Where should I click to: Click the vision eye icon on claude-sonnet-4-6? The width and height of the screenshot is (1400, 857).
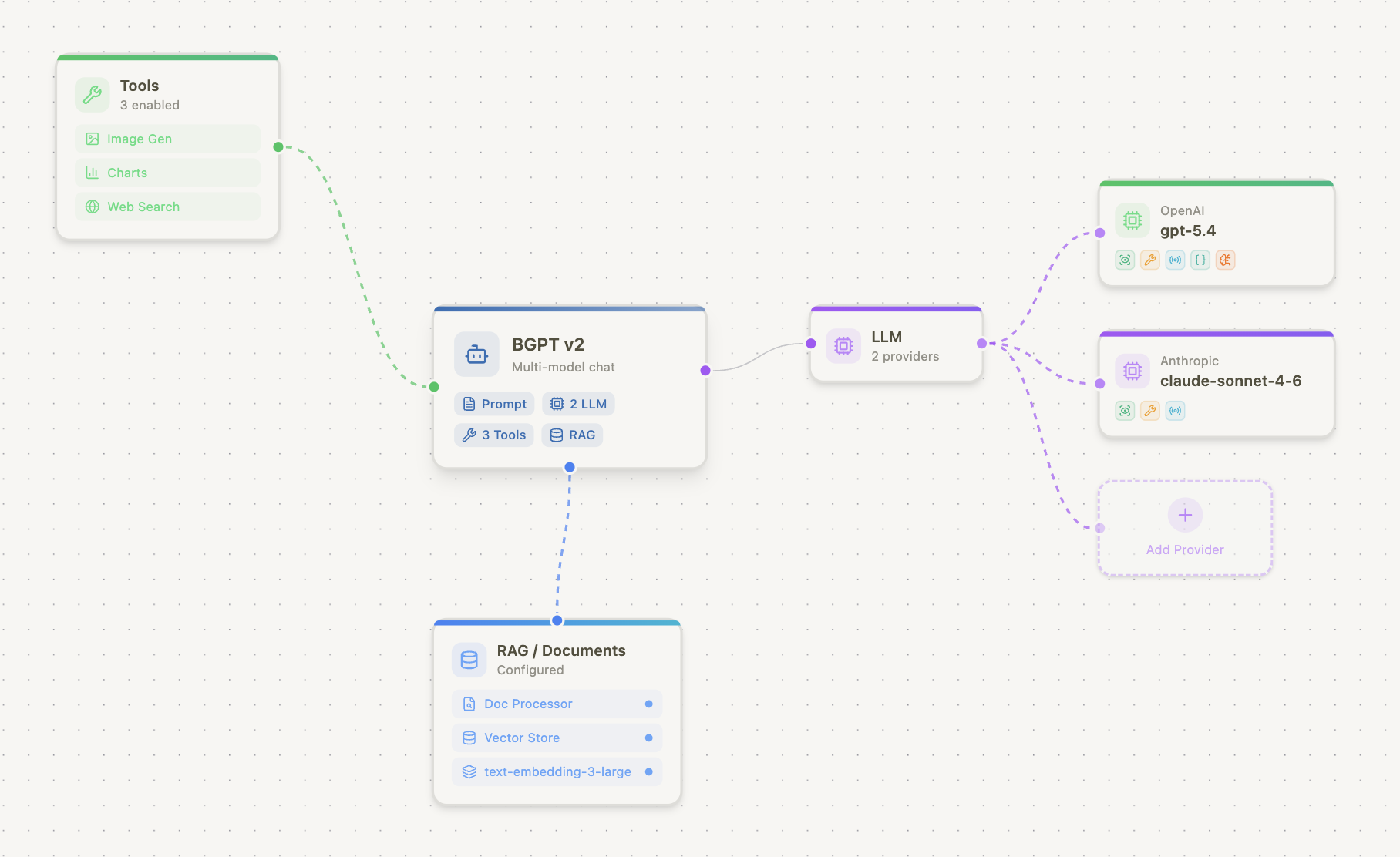(1126, 411)
